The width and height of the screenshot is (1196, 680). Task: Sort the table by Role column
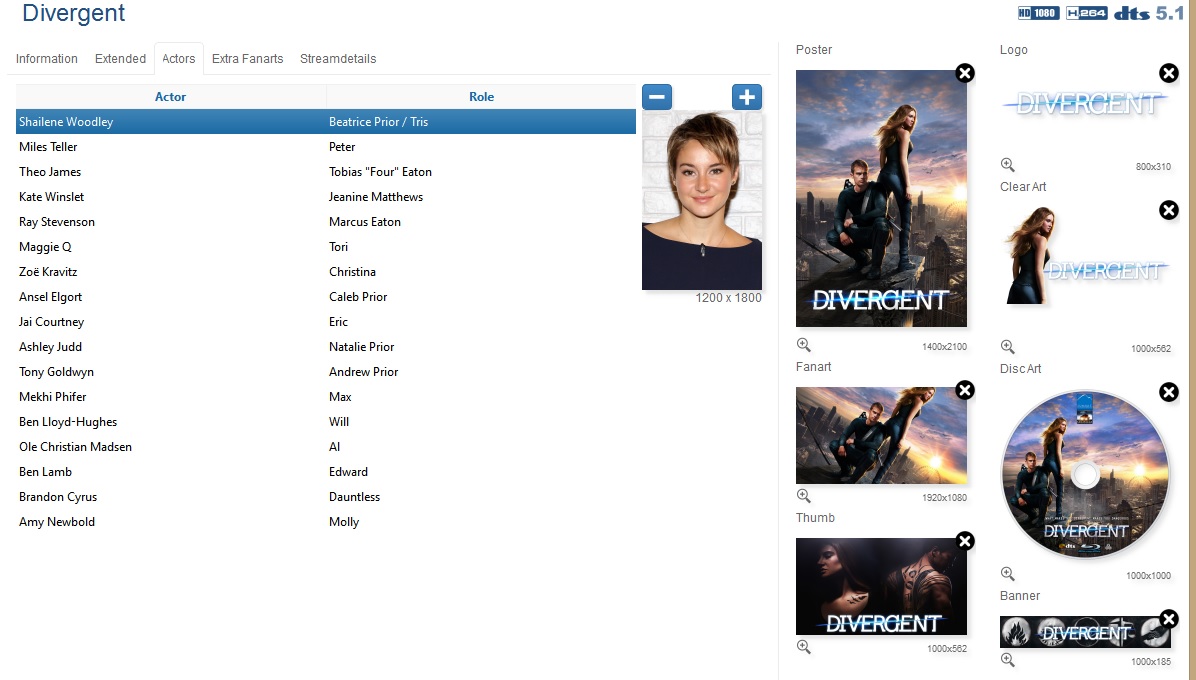click(481, 97)
